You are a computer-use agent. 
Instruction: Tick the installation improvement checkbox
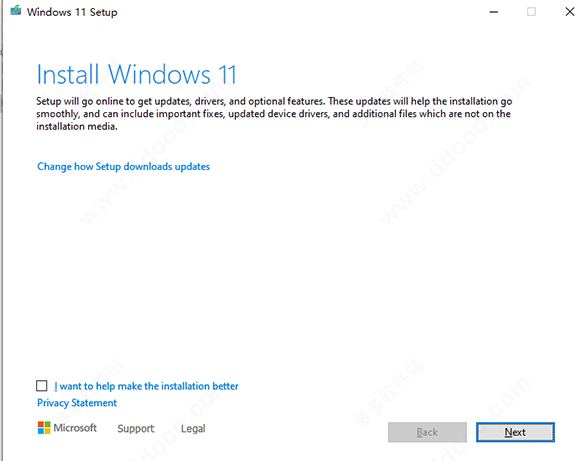click(x=42, y=386)
